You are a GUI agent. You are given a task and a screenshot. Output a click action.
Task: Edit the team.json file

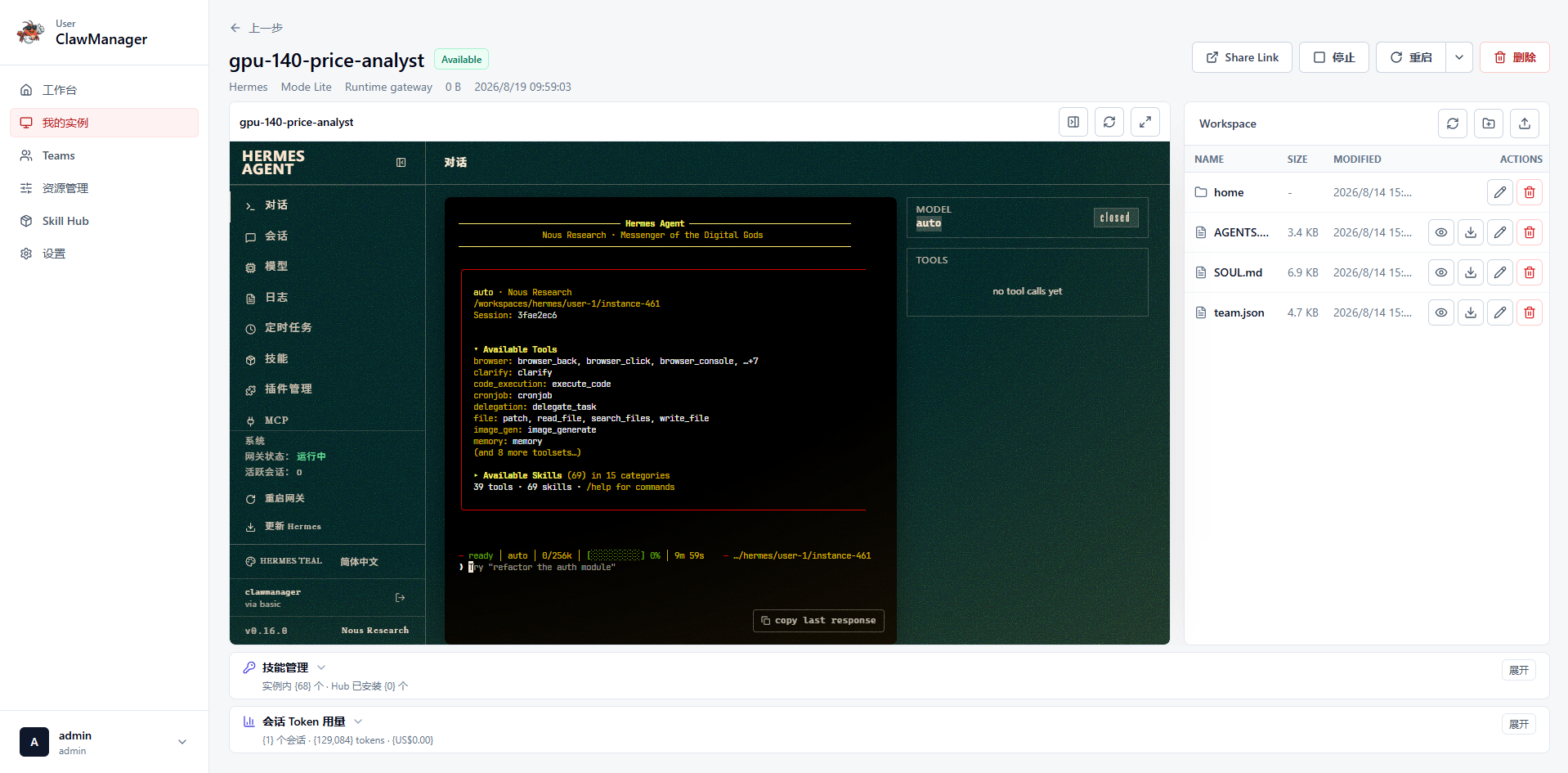1500,312
